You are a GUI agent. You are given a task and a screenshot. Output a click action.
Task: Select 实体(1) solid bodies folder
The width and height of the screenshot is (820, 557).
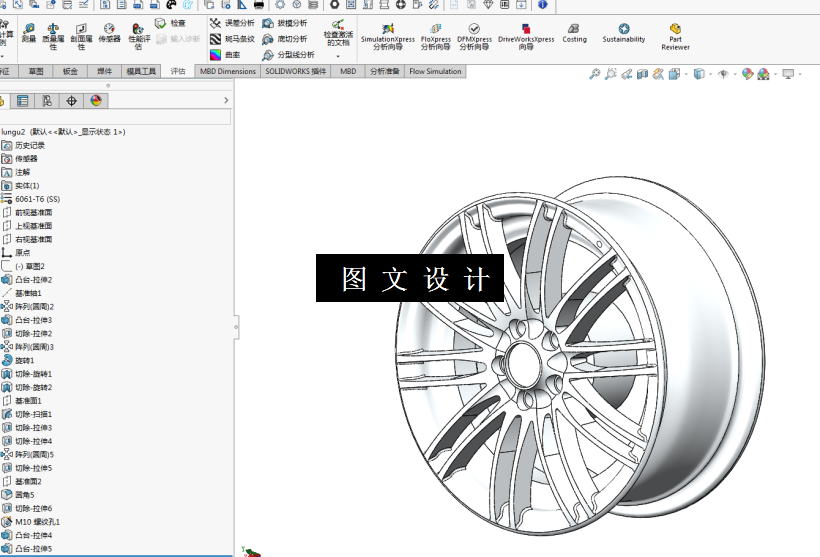pyautogui.click(x=27, y=186)
